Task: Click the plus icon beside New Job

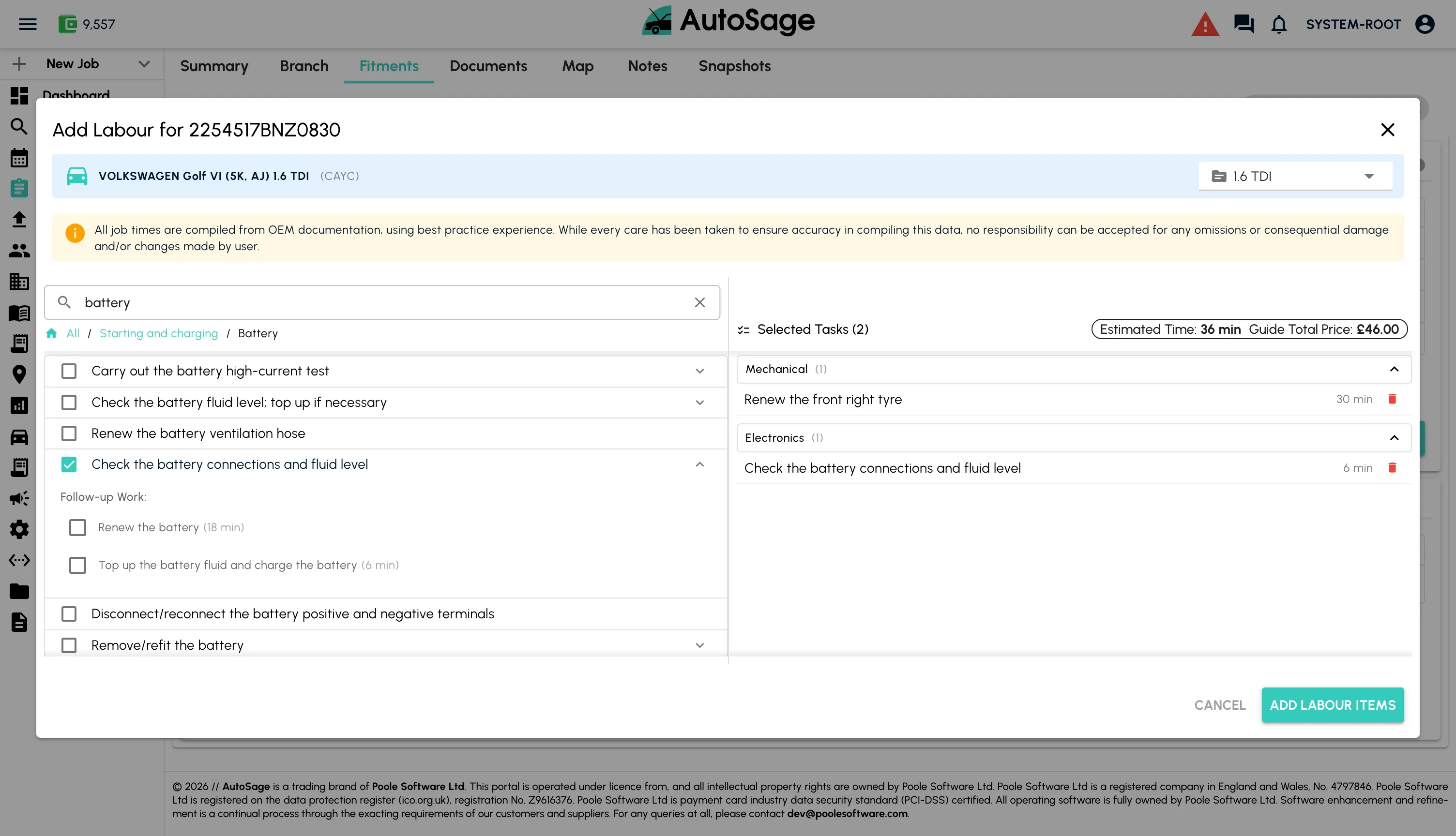Action: tap(19, 64)
